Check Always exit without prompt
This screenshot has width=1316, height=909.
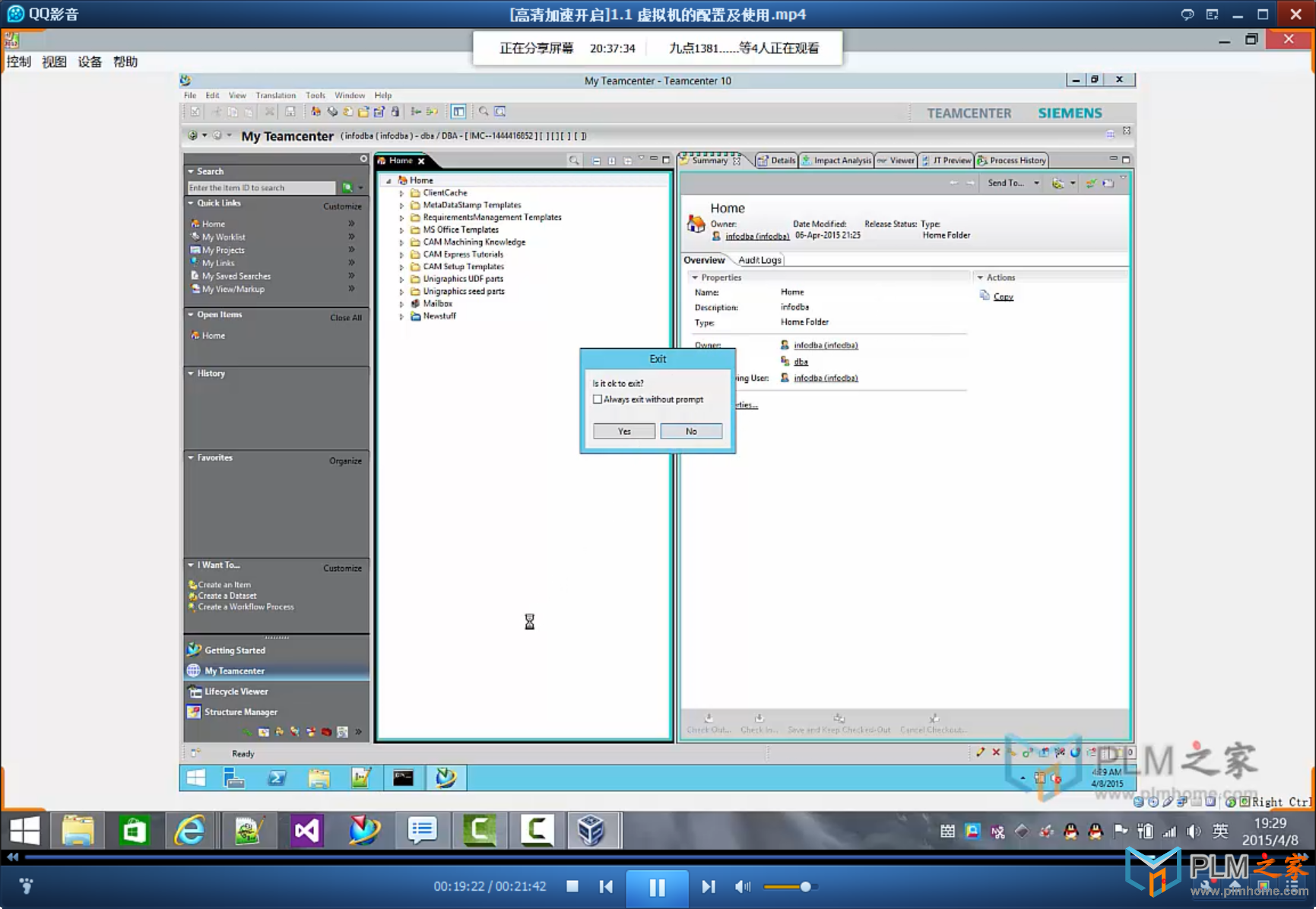[x=598, y=399]
